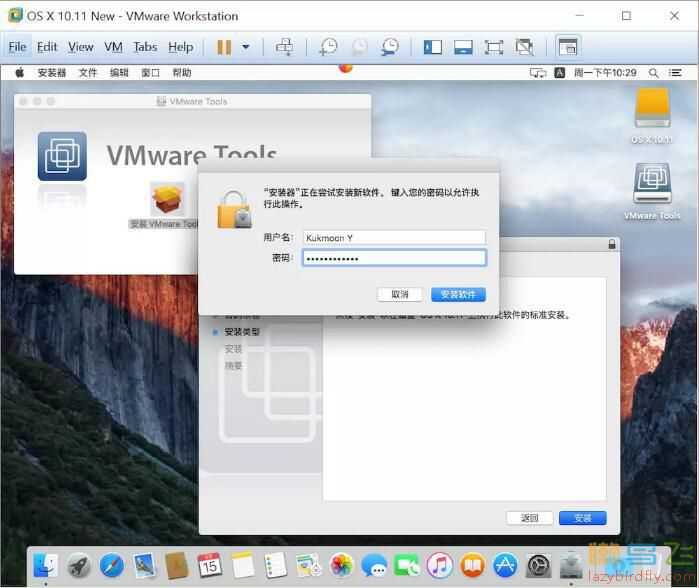The height and width of the screenshot is (588, 699).
Task: Open iTunes from the Dock
Action: pyautogui.click(x=440, y=566)
